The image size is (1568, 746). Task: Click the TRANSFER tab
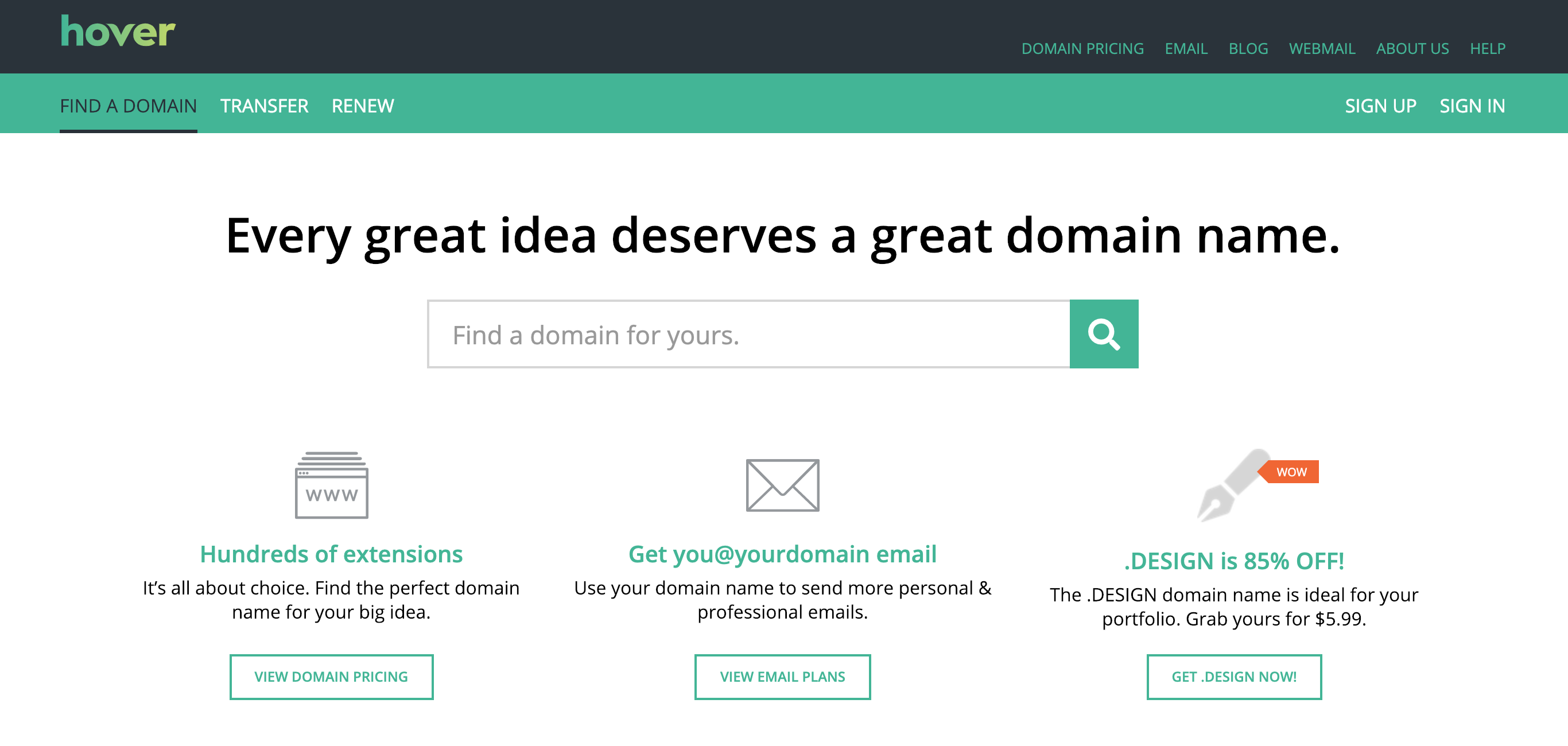[264, 105]
